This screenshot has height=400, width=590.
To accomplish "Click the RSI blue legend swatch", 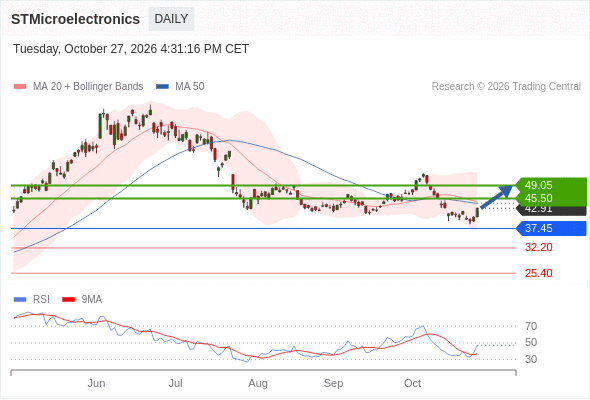I will coord(20,300).
